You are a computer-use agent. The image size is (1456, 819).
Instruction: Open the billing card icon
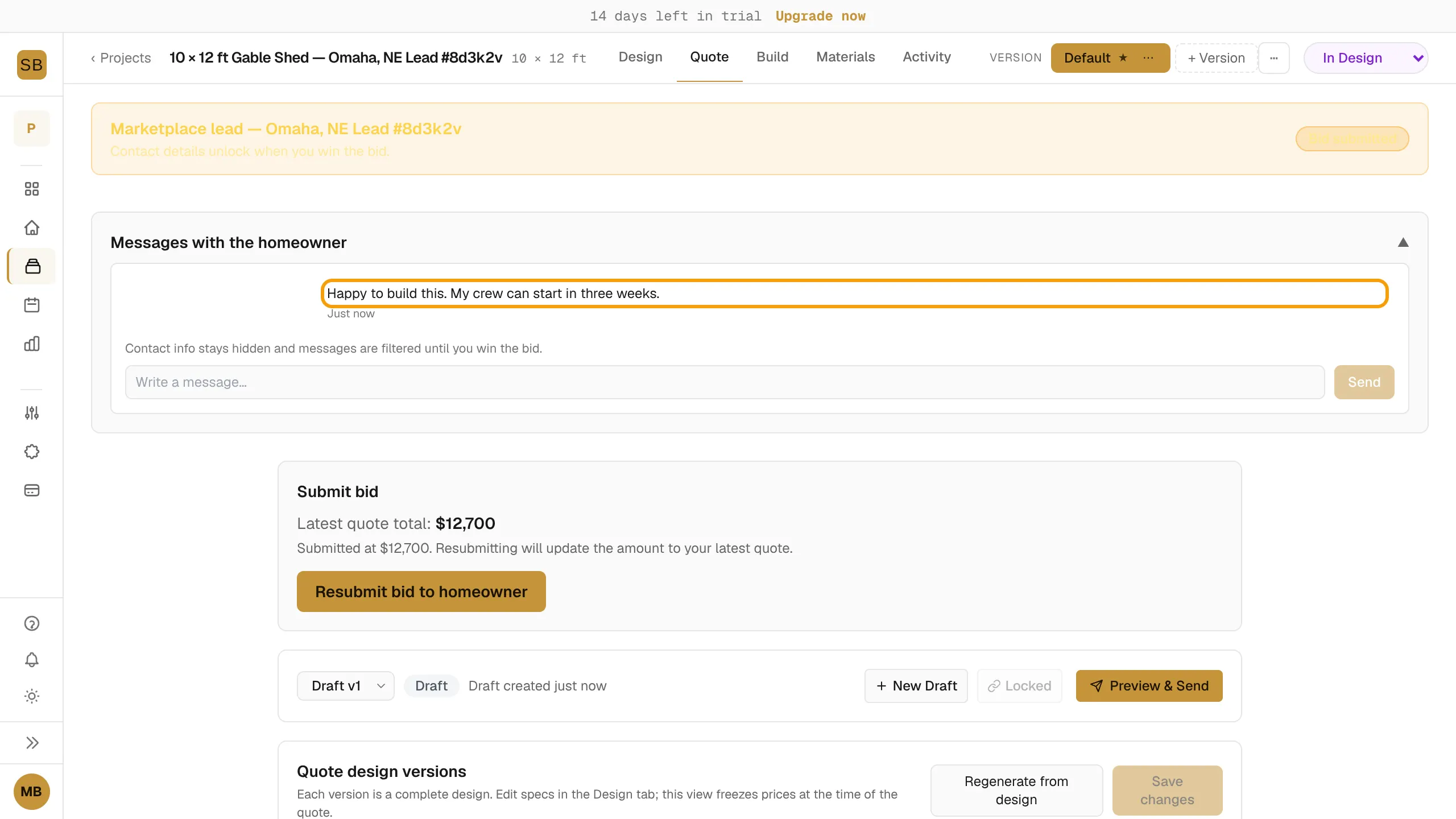(x=32, y=490)
